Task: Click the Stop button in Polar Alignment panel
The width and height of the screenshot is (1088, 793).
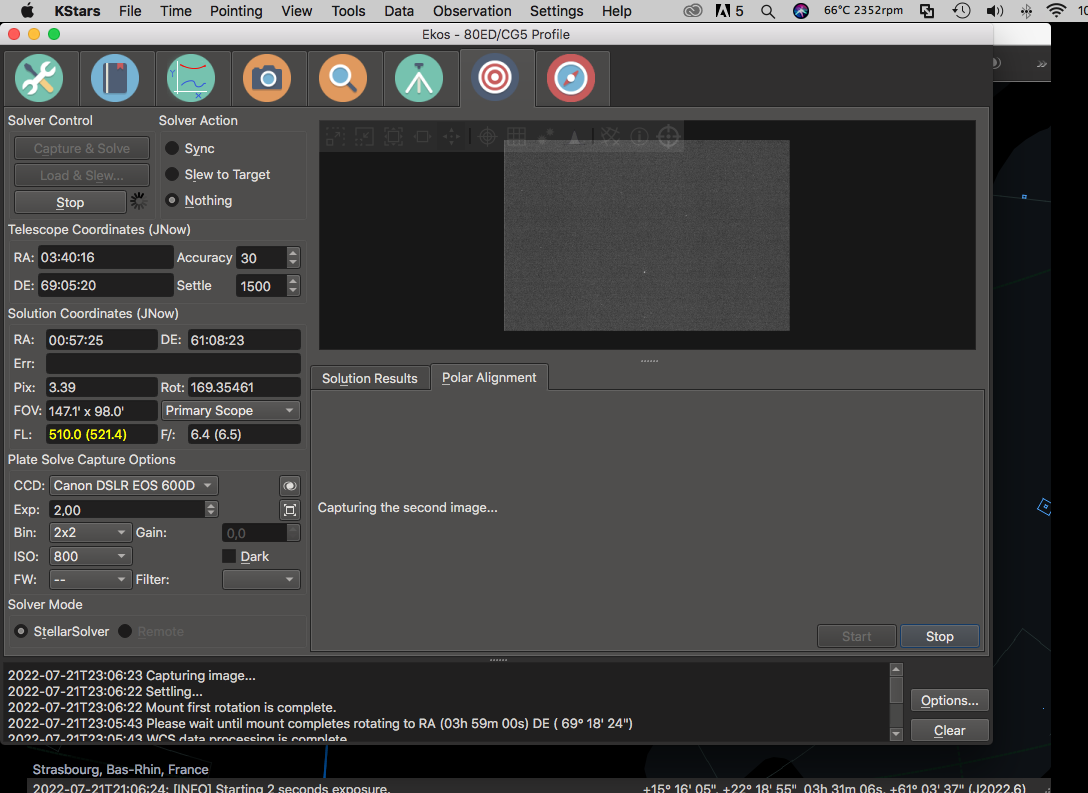Action: coord(940,636)
